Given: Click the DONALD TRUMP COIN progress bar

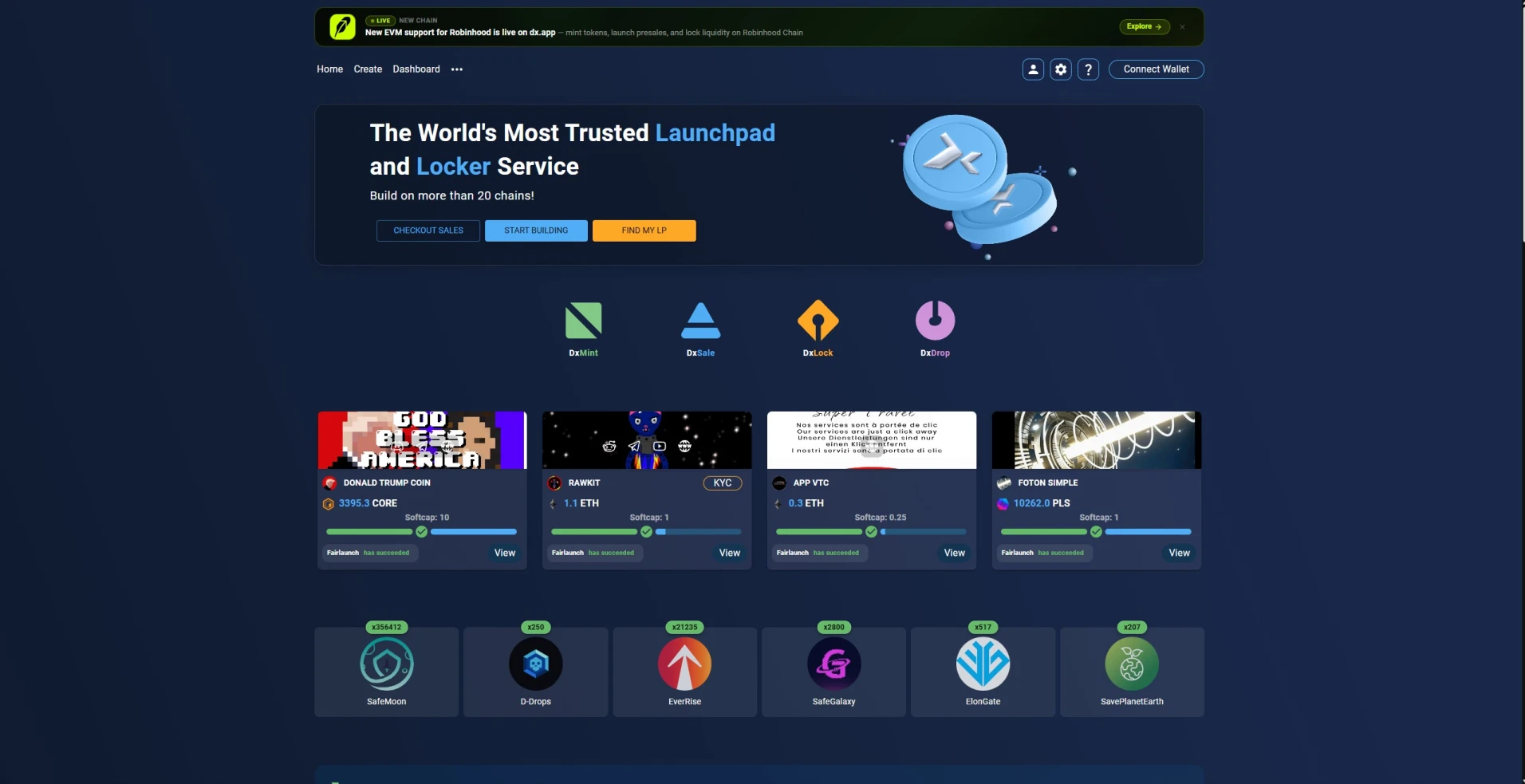Looking at the screenshot, I should coord(422,532).
